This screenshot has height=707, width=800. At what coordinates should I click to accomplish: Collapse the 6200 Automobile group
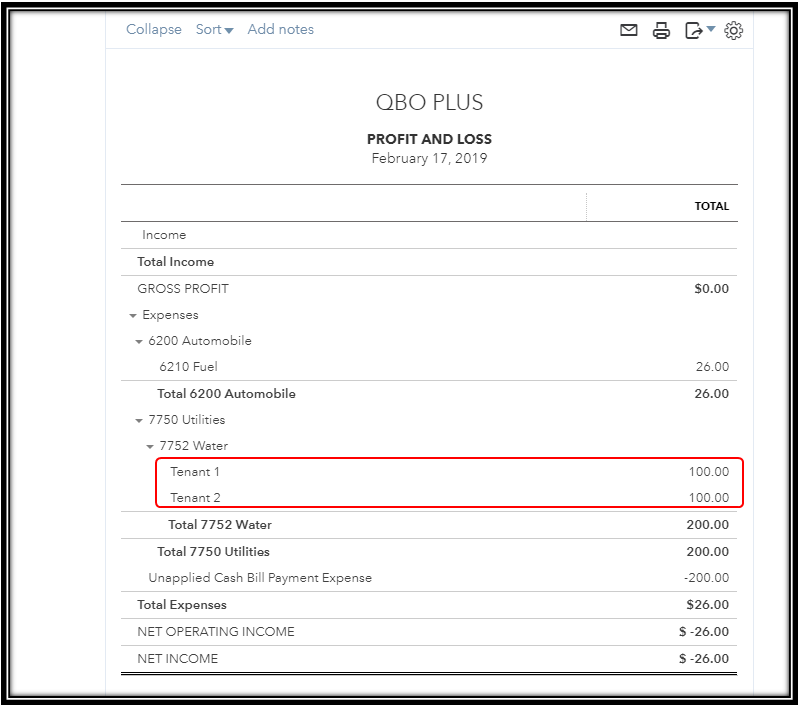(x=139, y=342)
